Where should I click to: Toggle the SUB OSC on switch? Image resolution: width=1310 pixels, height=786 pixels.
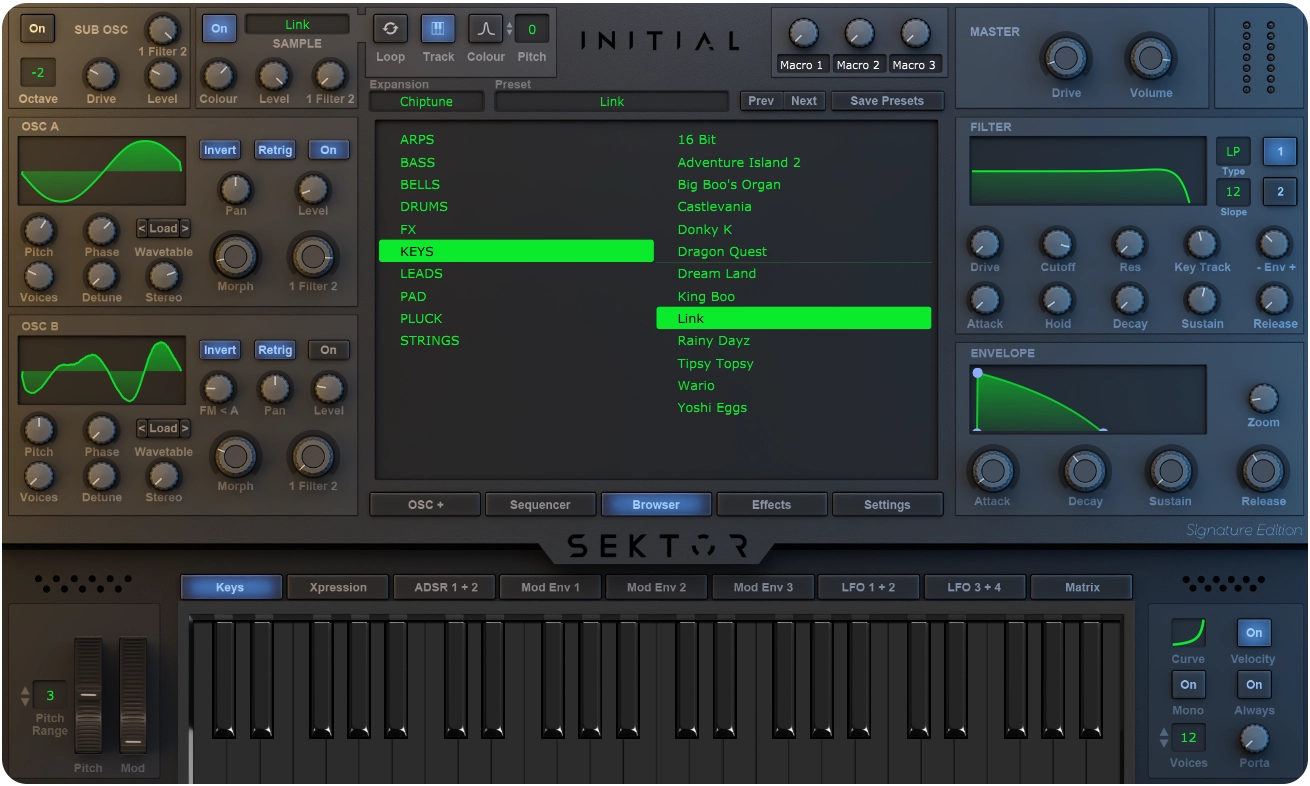click(38, 29)
